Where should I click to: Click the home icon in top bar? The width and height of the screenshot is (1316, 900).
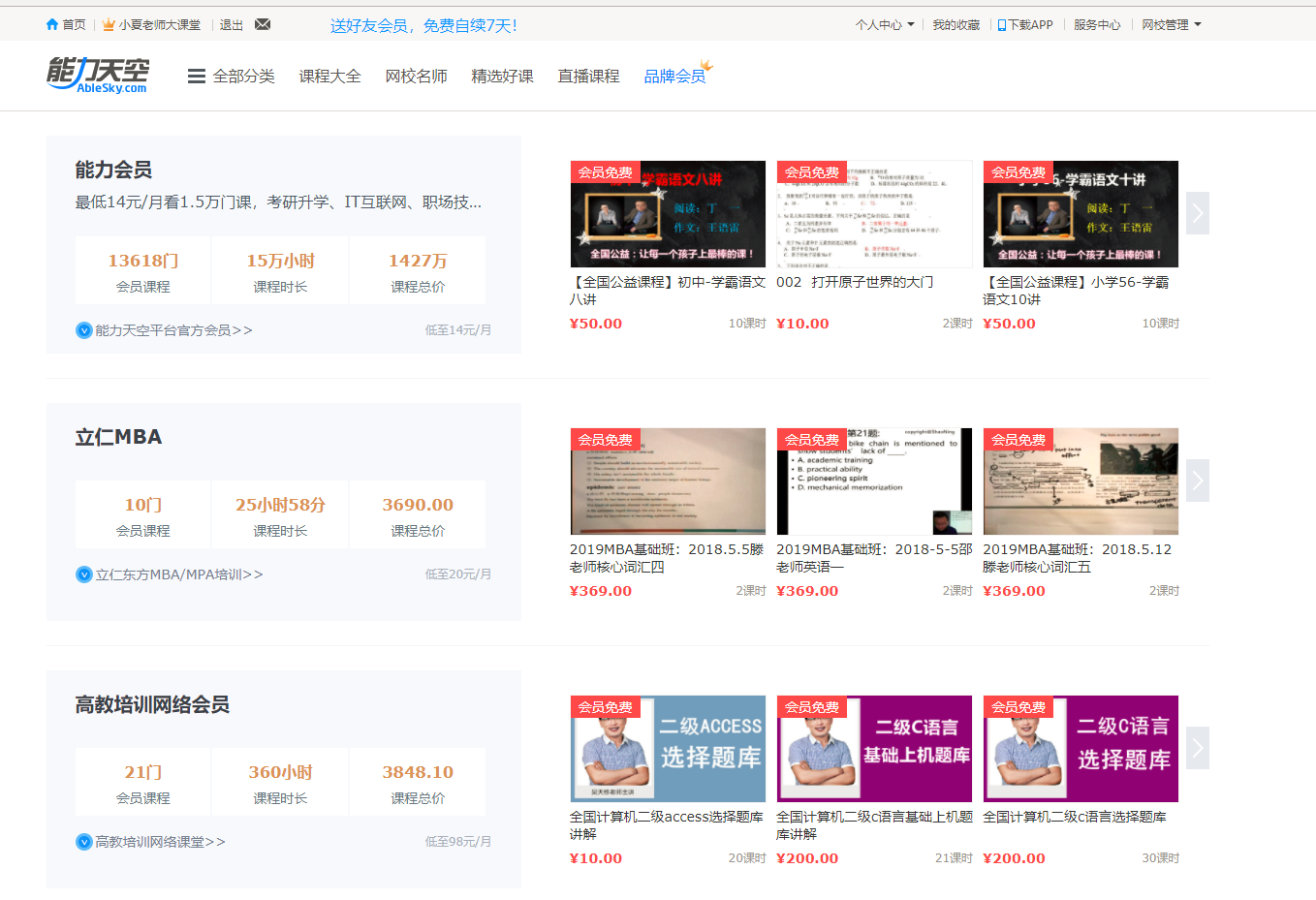(x=52, y=24)
